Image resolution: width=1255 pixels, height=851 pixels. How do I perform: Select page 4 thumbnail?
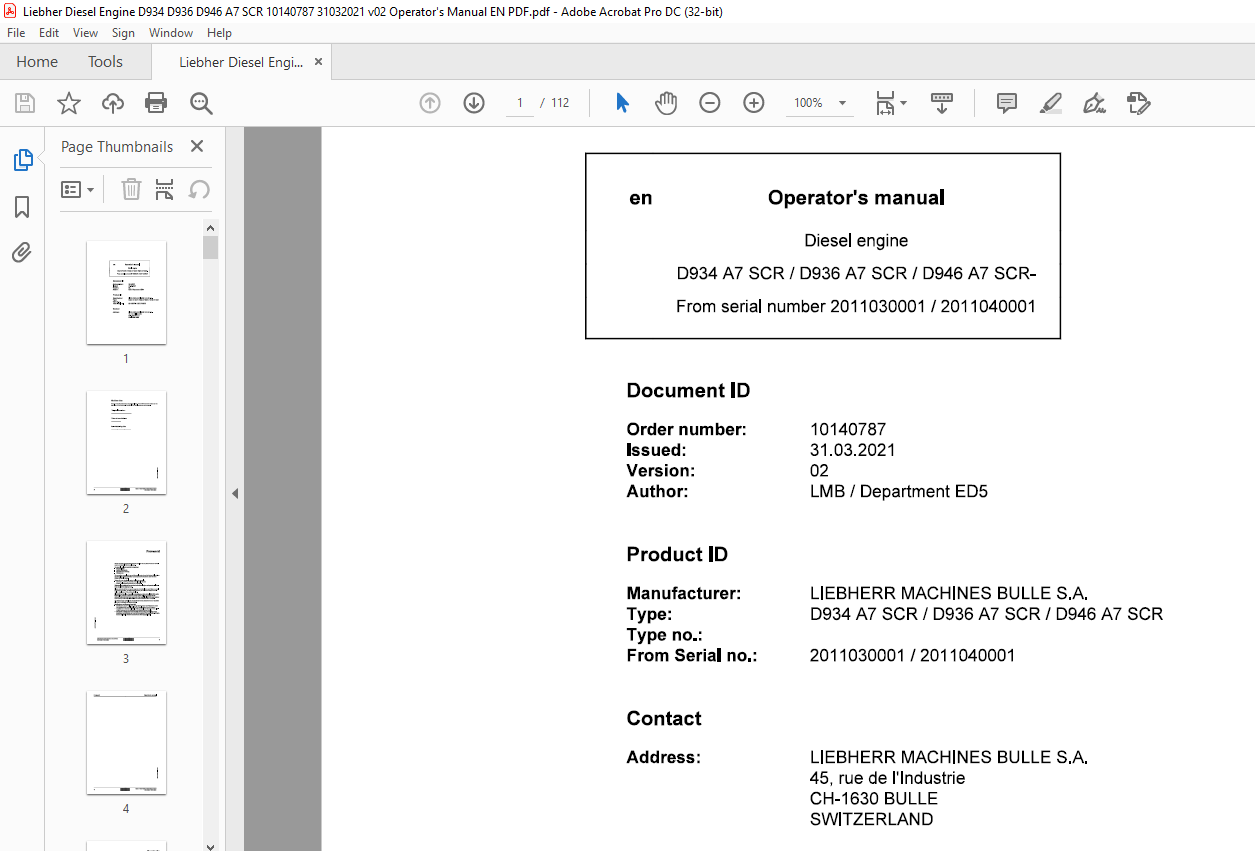pyautogui.click(x=126, y=742)
